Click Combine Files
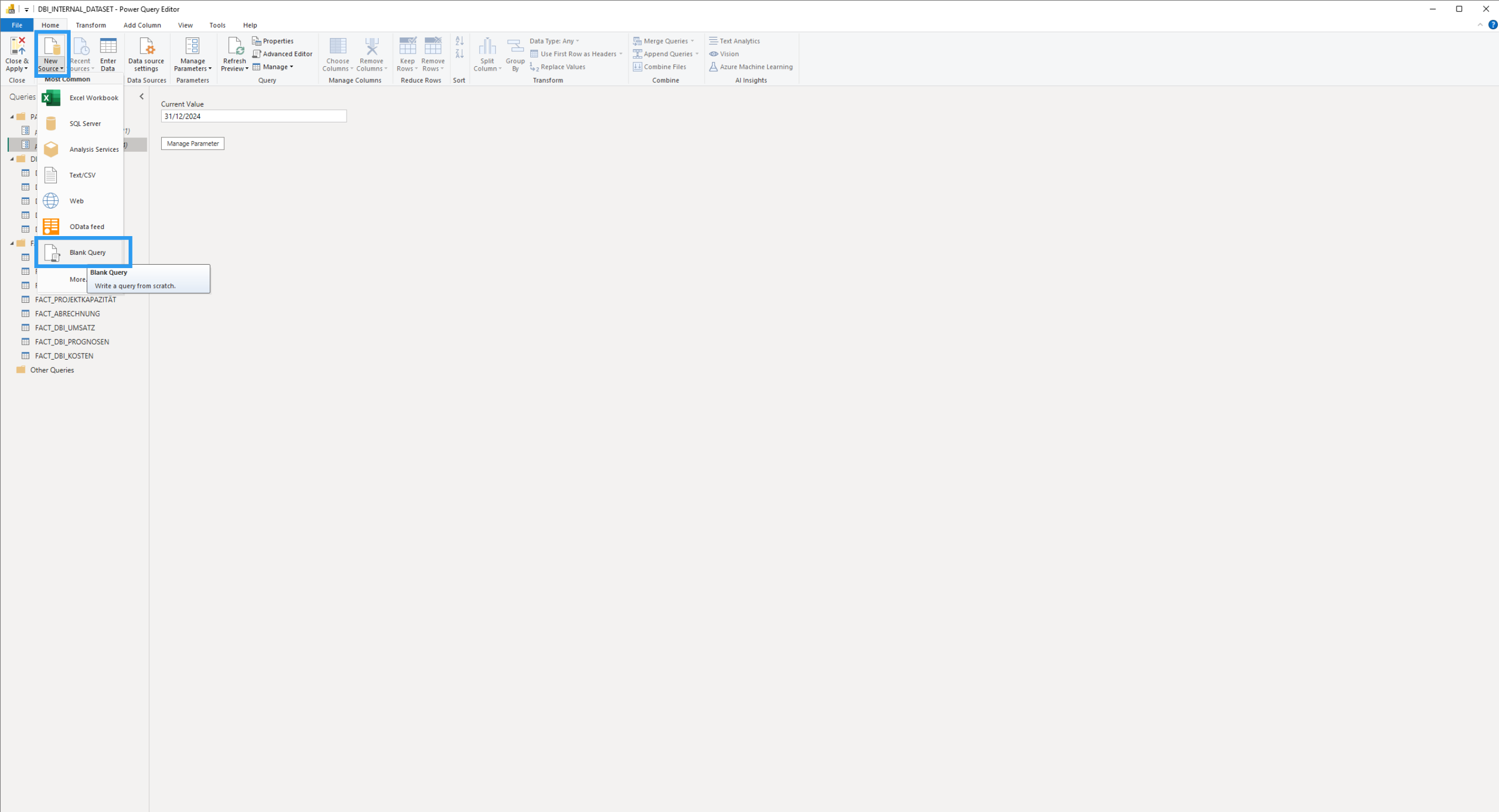The width and height of the screenshot is (1499, 812). tap(660, 67)
